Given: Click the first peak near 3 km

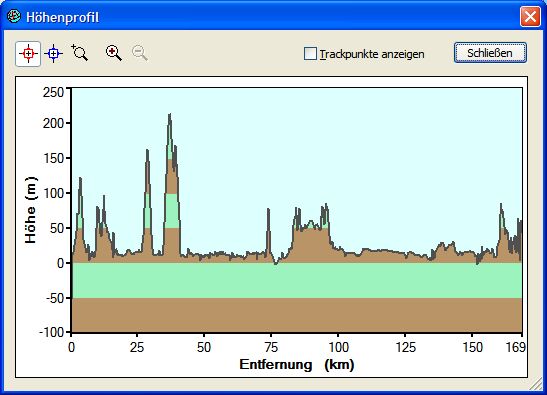Looking at the screenshot, I should point(80,178).
